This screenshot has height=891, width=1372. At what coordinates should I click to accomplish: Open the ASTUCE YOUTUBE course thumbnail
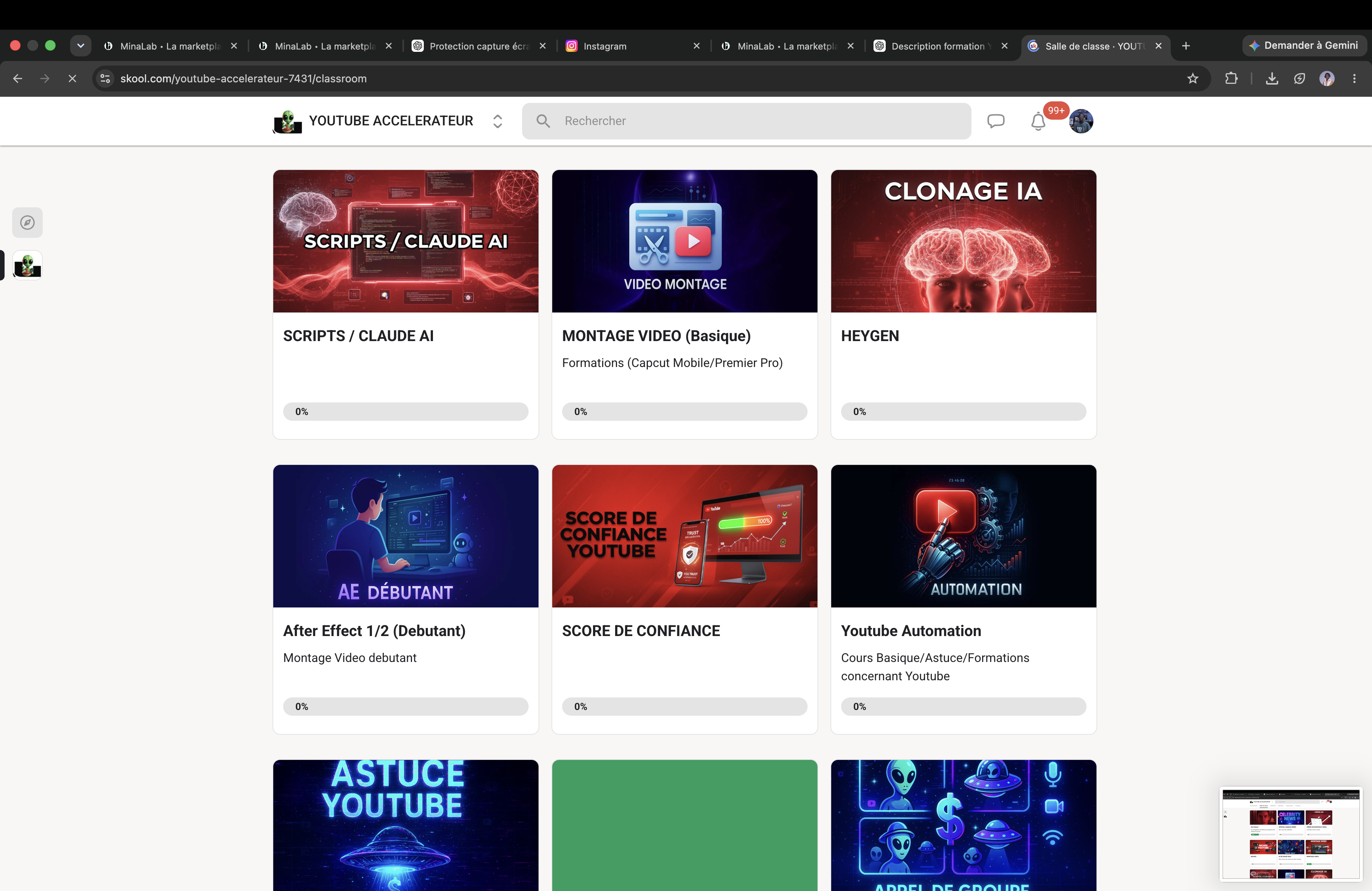tap(405, 825)
